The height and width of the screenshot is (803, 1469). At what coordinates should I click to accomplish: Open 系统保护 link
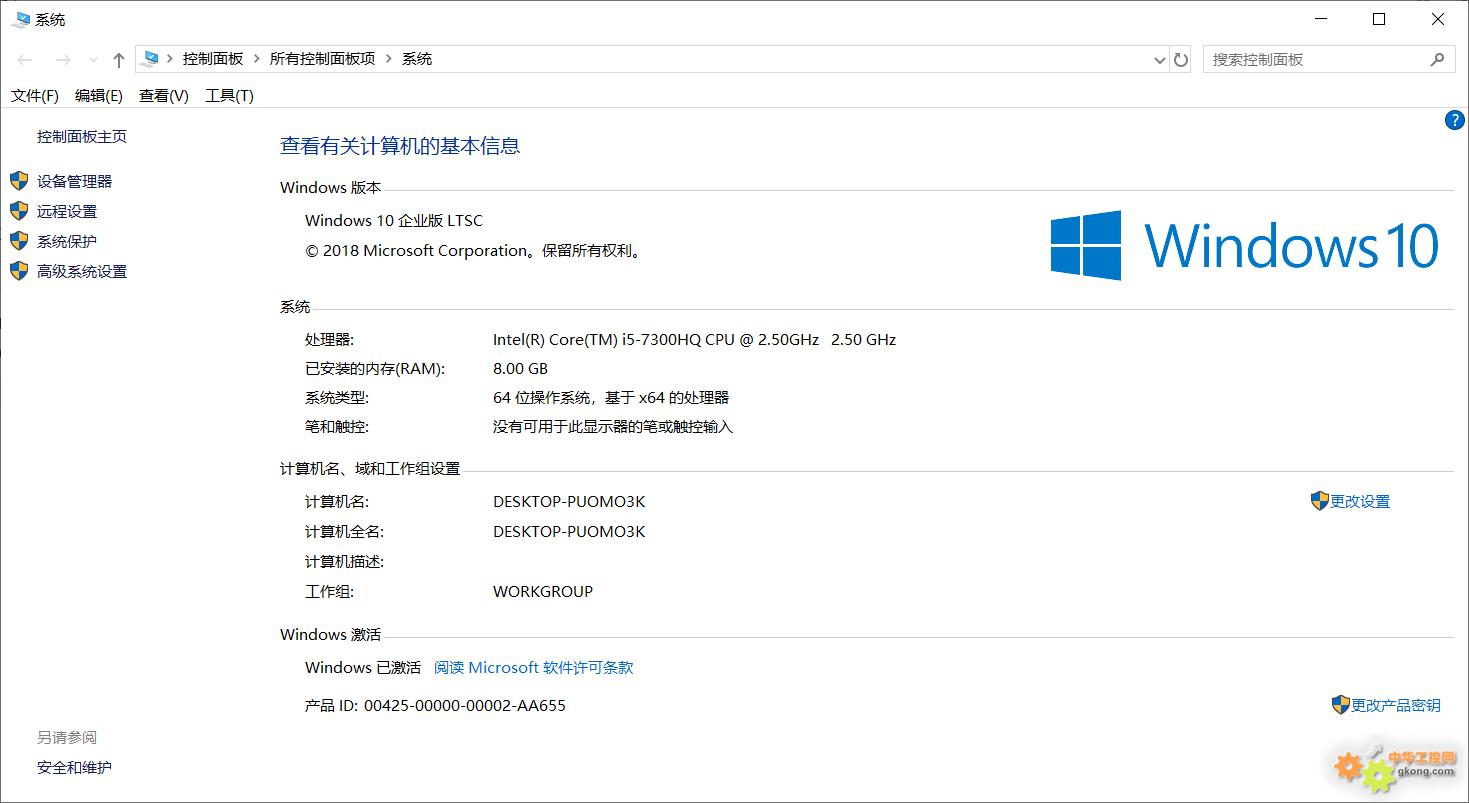pyautogui.click(x=67, y=242)
